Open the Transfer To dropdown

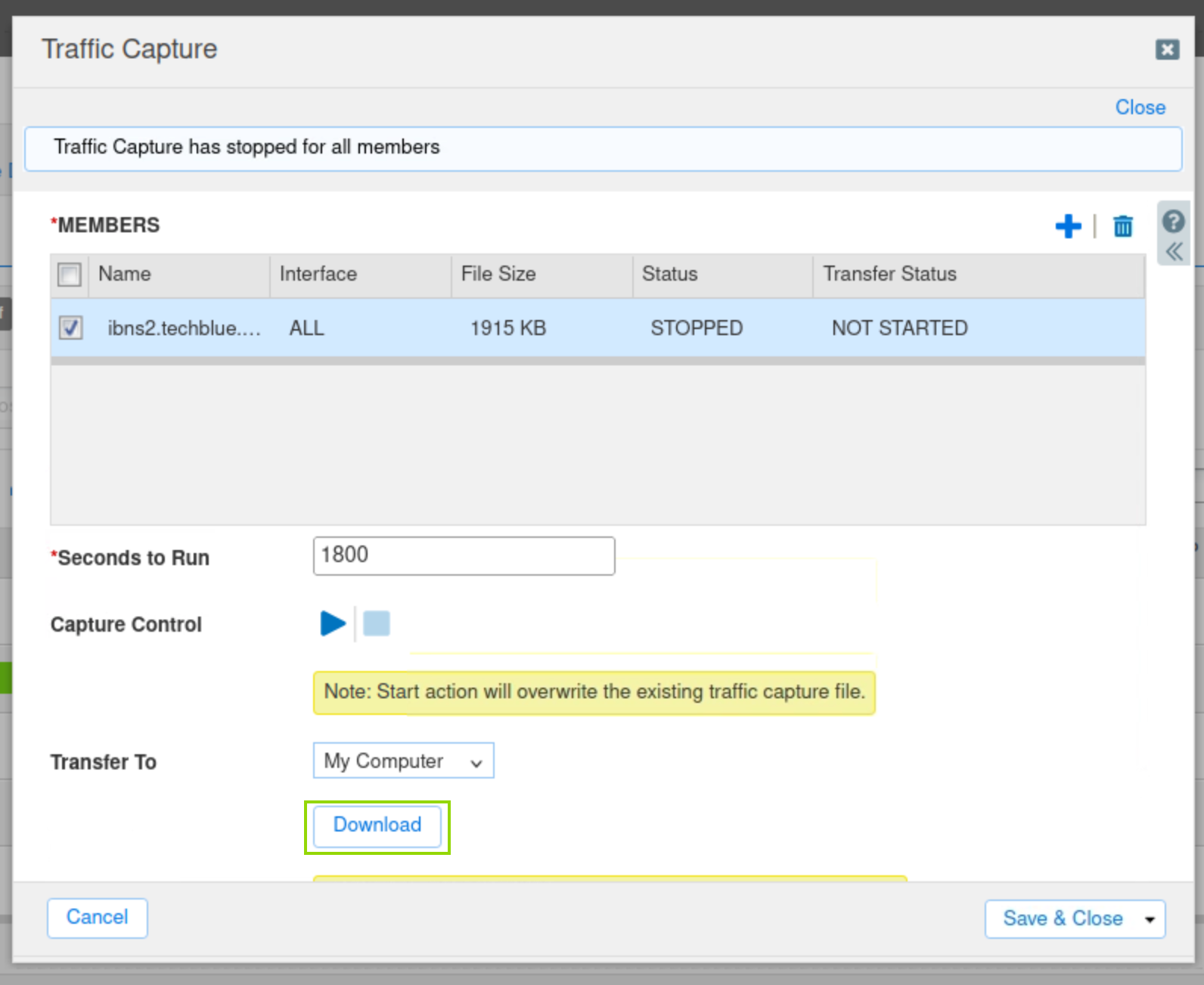coord(403,761)
